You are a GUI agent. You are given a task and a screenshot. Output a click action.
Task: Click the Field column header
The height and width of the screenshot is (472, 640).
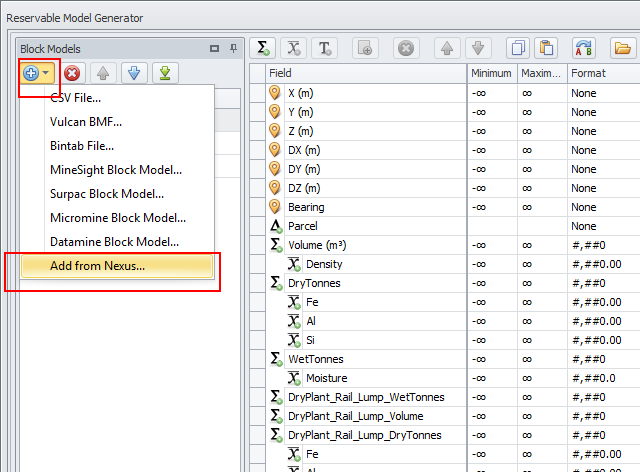[x=366, y=73]
